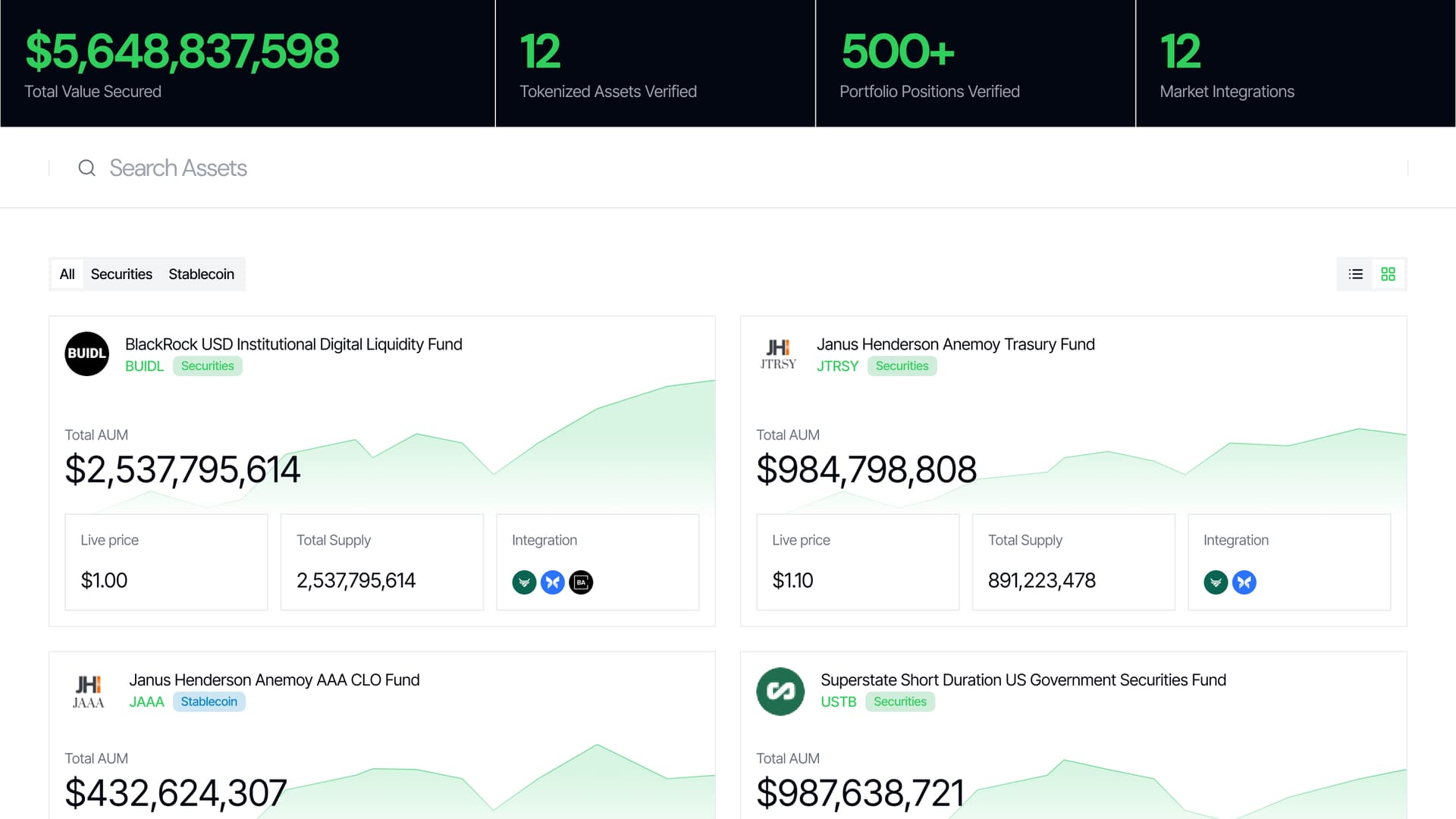Open Superstate Short Duration US Government Securities Fund
This screenshot has height=819, width=1456.
tap(1023, 680)
